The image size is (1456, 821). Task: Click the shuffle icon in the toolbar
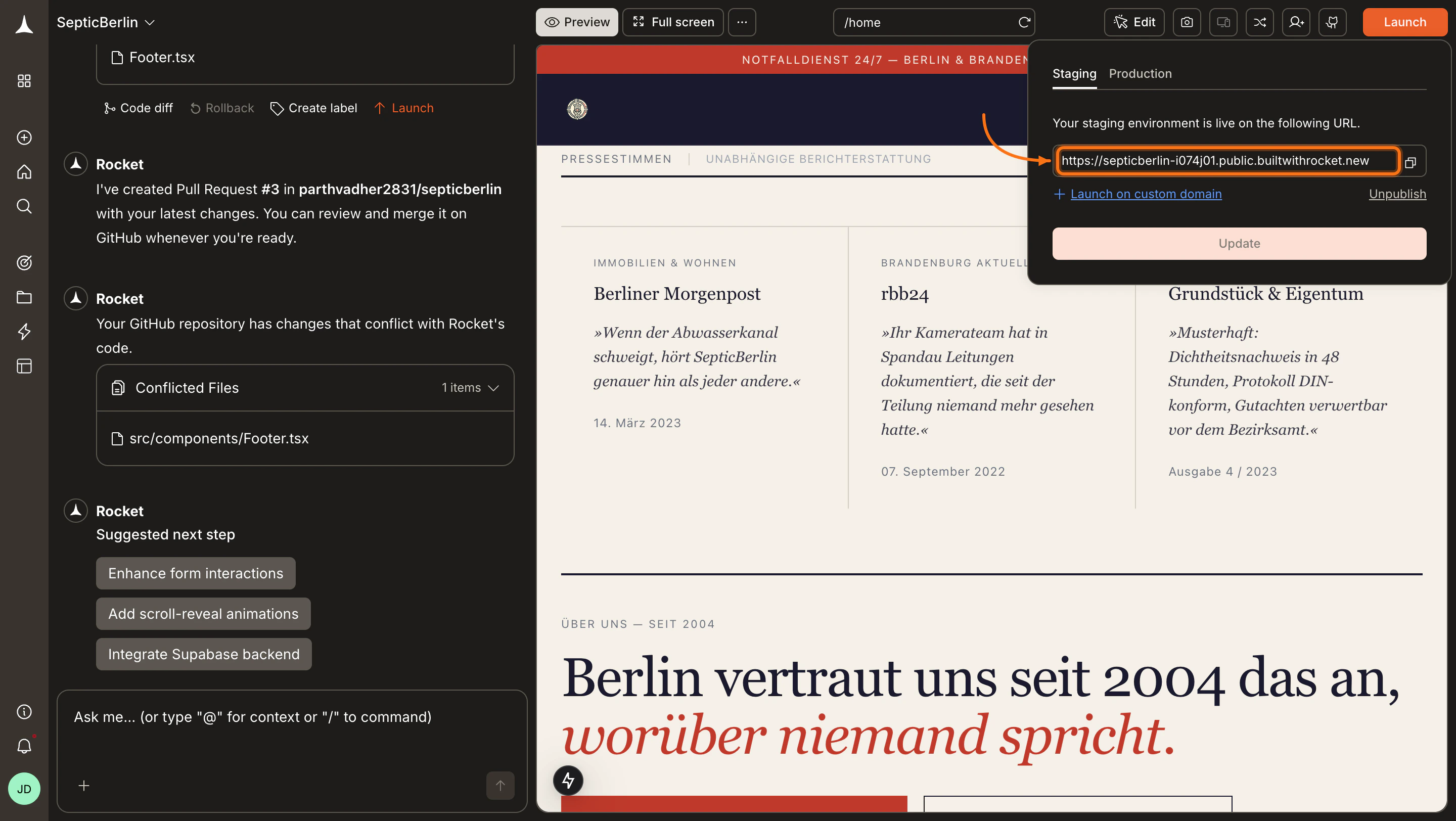point(1260,22)
